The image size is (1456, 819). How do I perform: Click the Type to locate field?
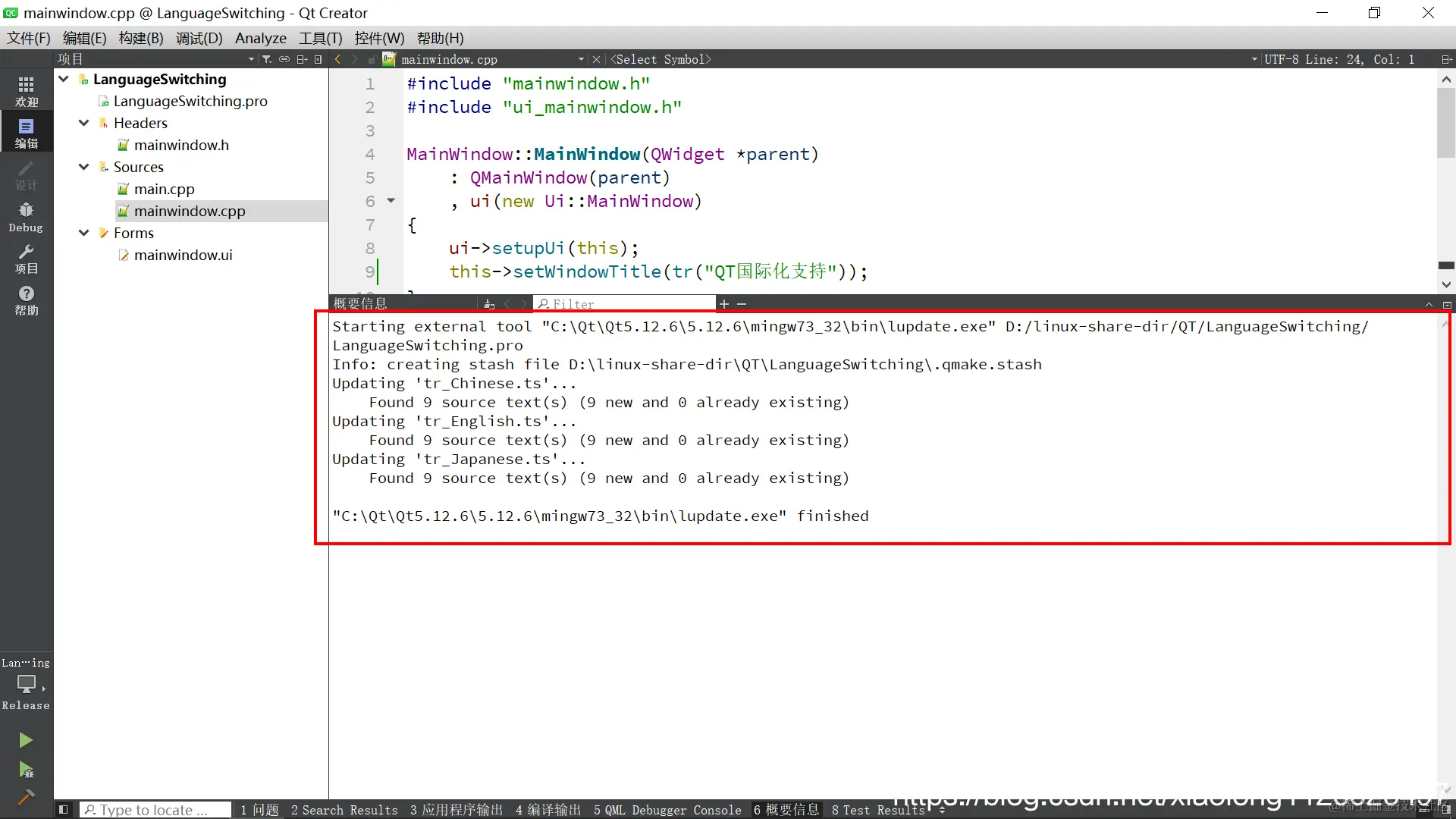click(x=155, y=810)
